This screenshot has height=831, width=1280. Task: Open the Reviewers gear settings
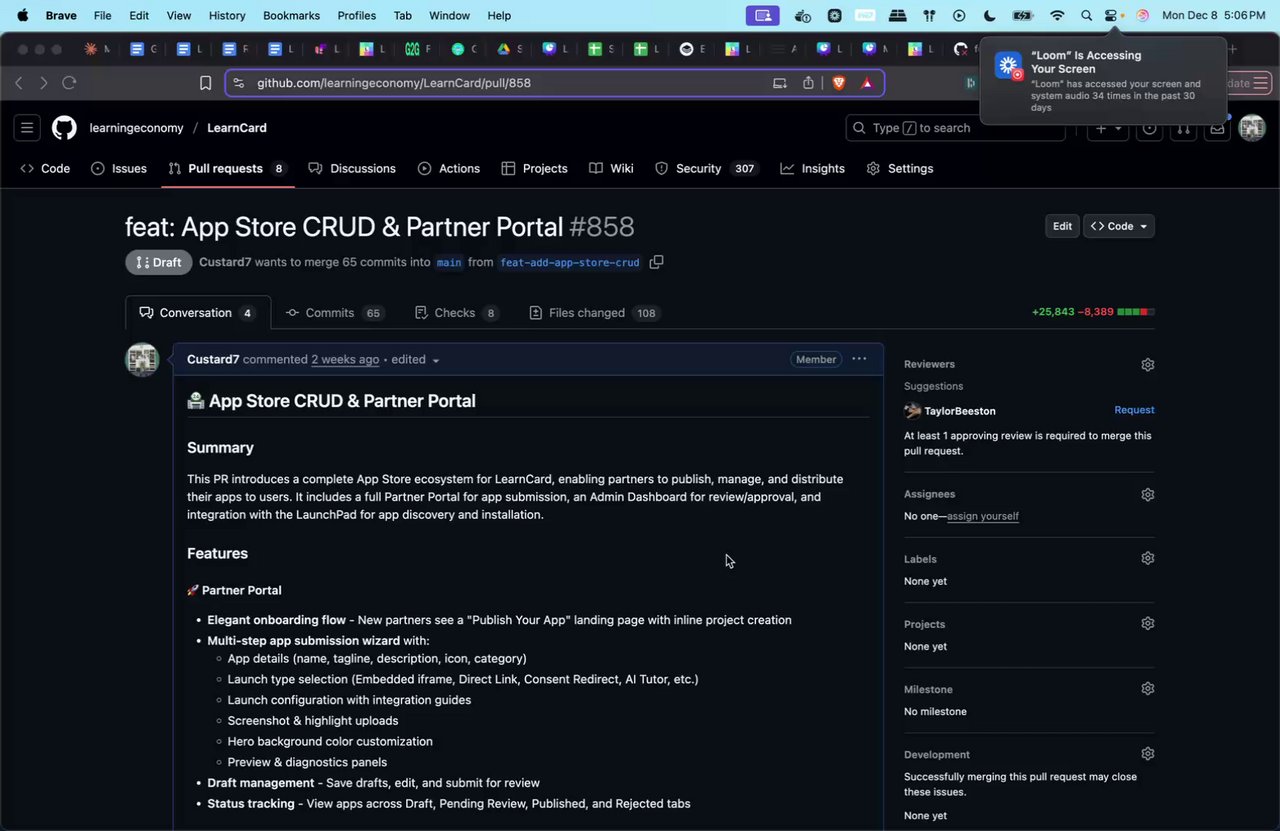point(1147,365)
